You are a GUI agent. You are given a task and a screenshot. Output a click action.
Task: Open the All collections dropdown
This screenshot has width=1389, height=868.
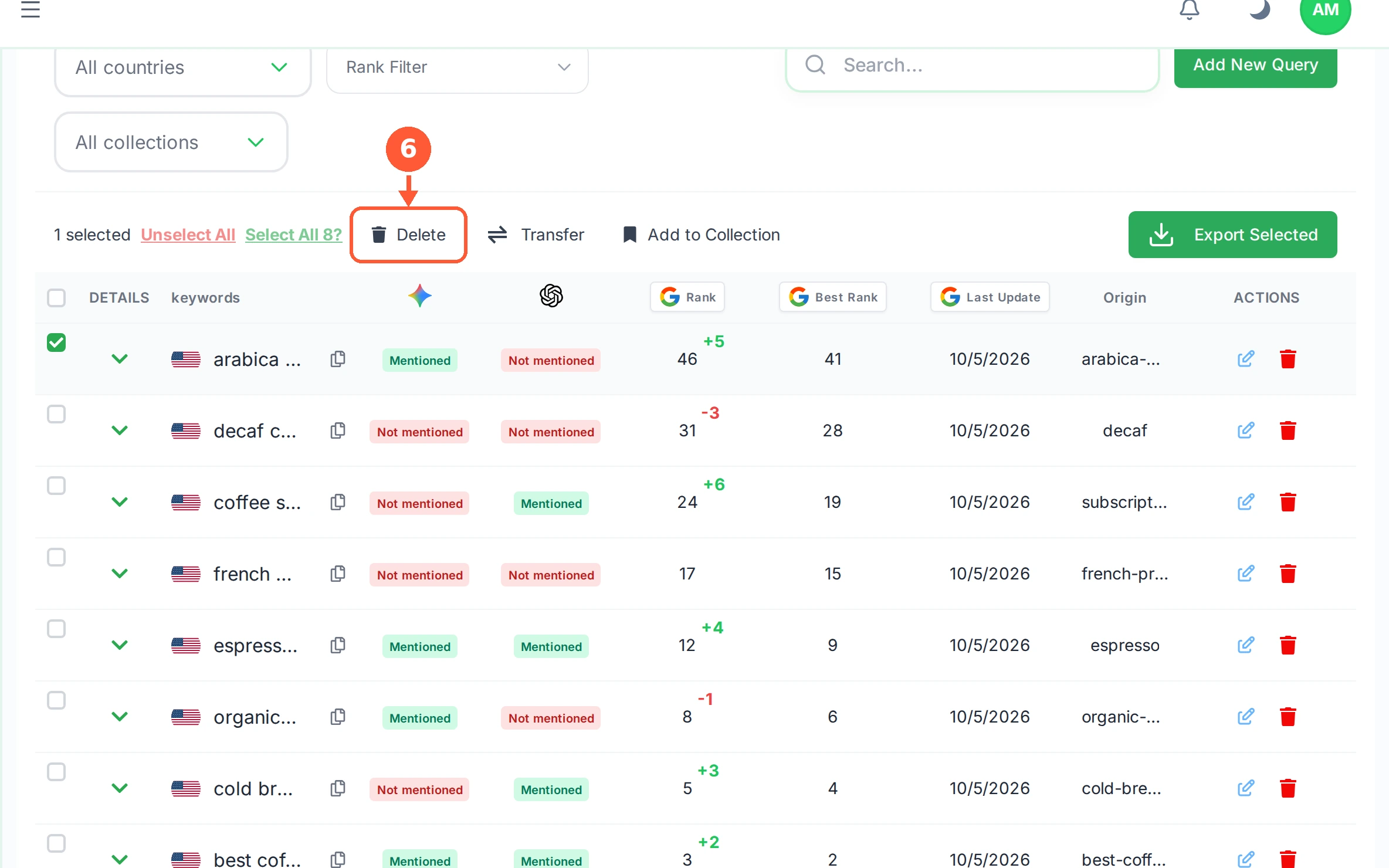(x=171, y=142)
